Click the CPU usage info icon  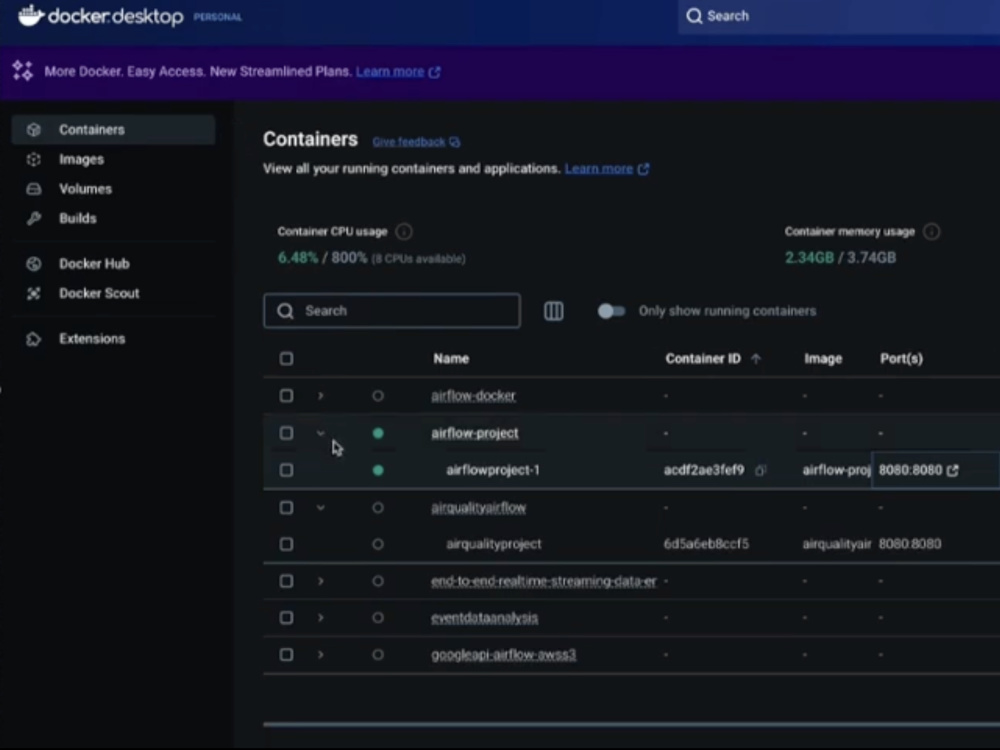click(x=404, y=232)
